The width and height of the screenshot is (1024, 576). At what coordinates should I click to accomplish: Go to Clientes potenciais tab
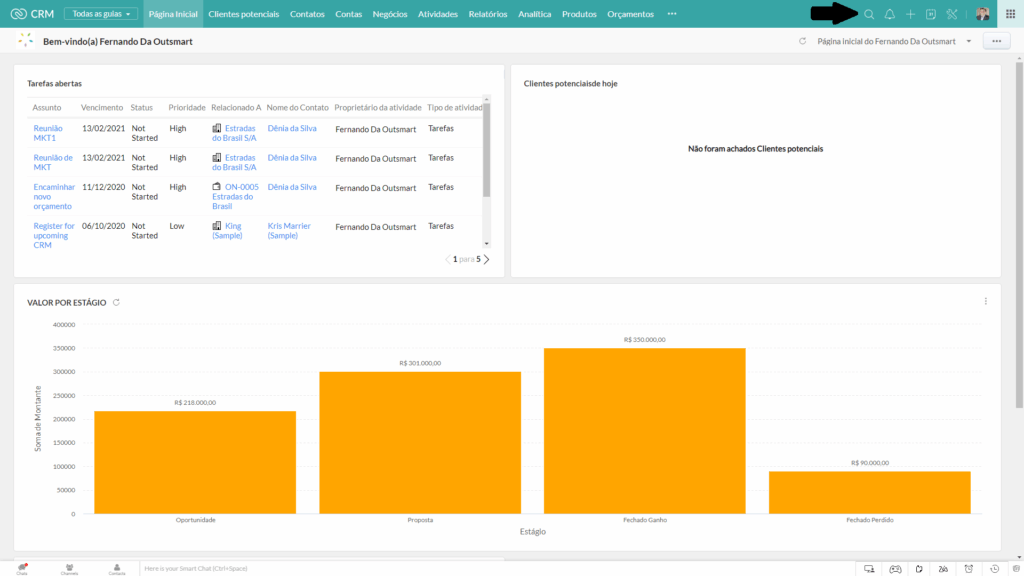244,14
